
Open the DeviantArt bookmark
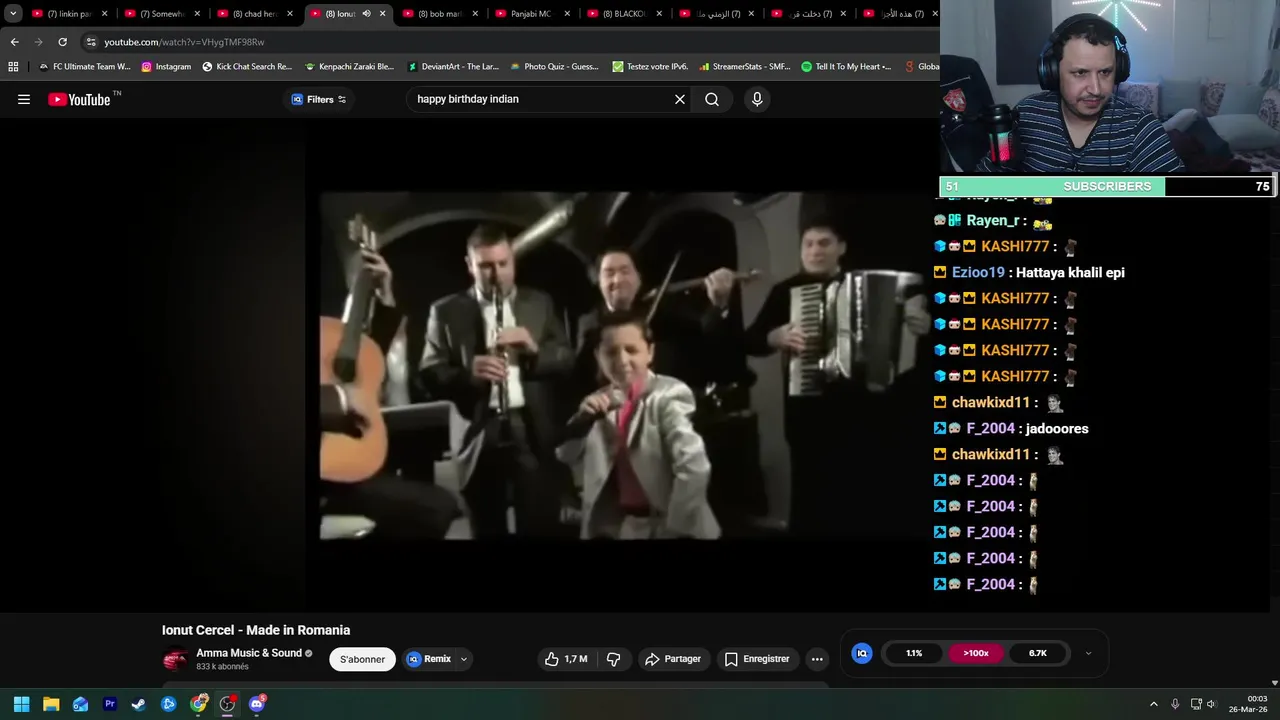[x=453, y=67]
